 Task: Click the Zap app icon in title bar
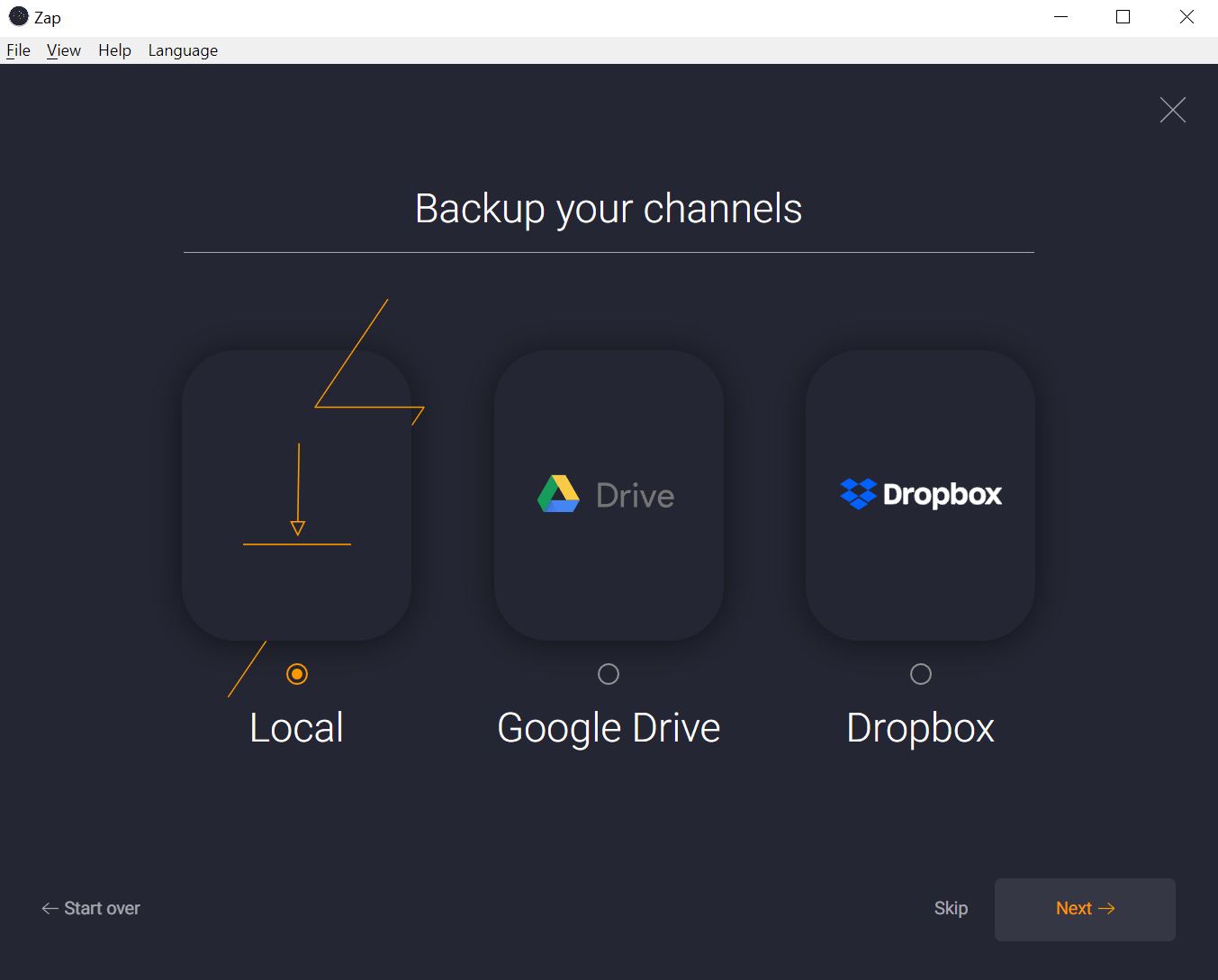(x=18, y=17)
